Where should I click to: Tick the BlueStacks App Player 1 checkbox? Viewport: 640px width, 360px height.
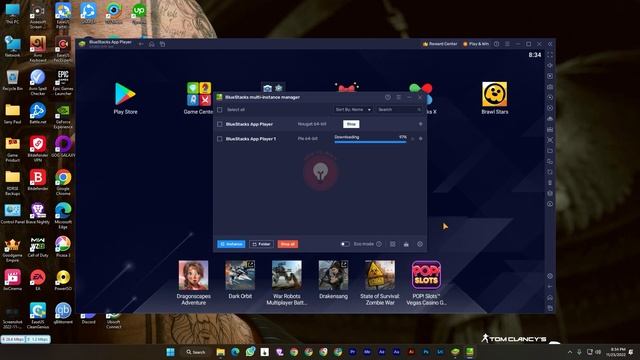tap(220, 139)
